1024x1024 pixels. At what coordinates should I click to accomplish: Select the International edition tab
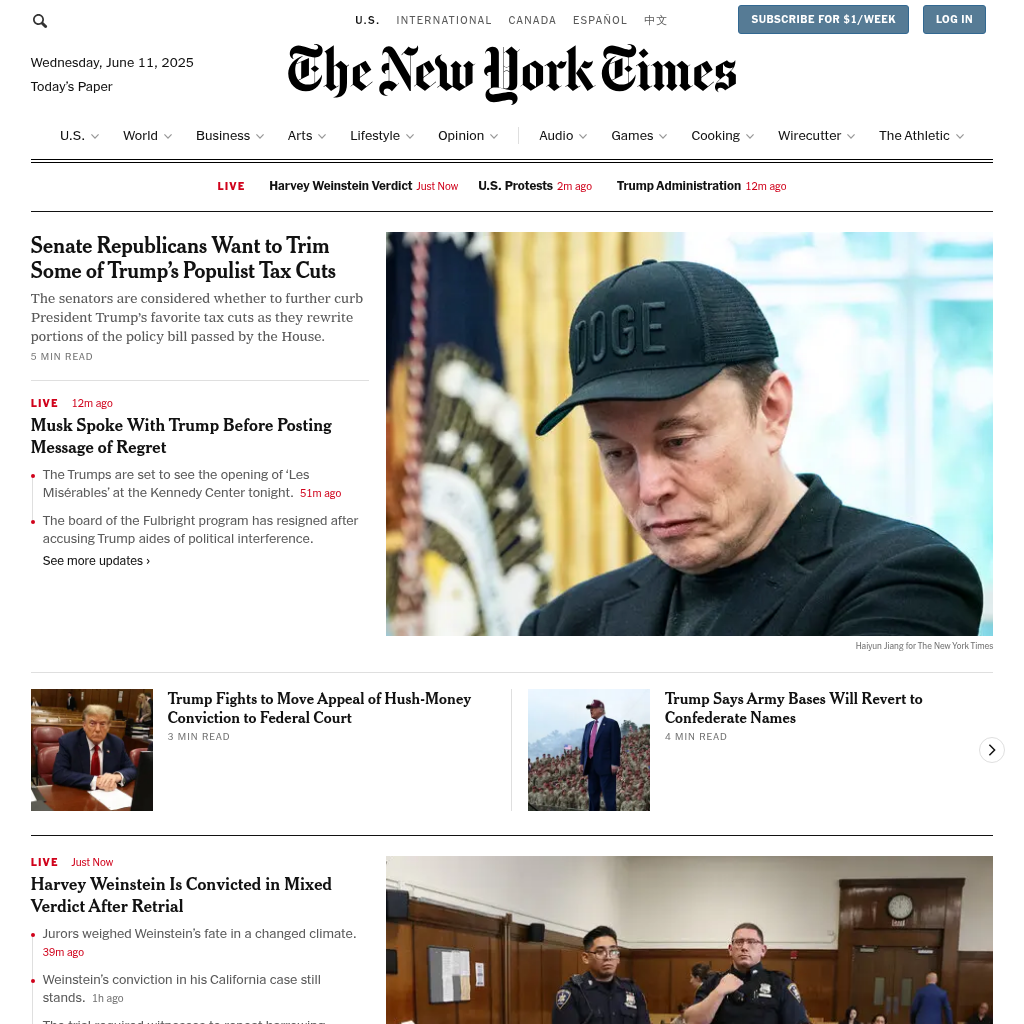click(x=443, y=20)
